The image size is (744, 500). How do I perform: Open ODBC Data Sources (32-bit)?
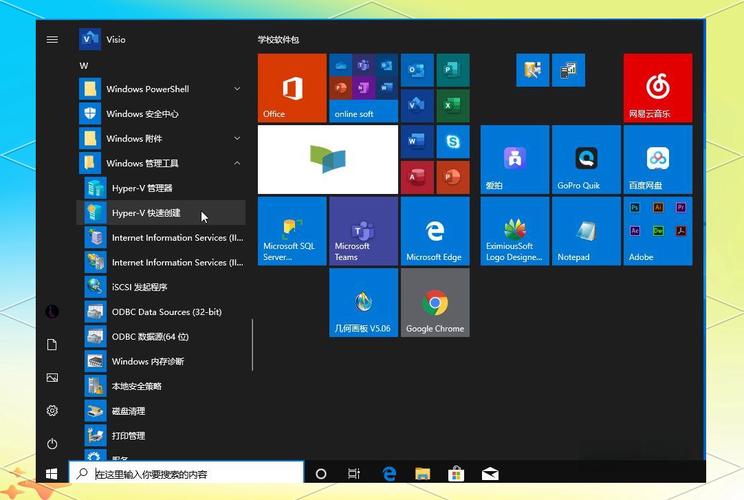click(x=165, y=312)
